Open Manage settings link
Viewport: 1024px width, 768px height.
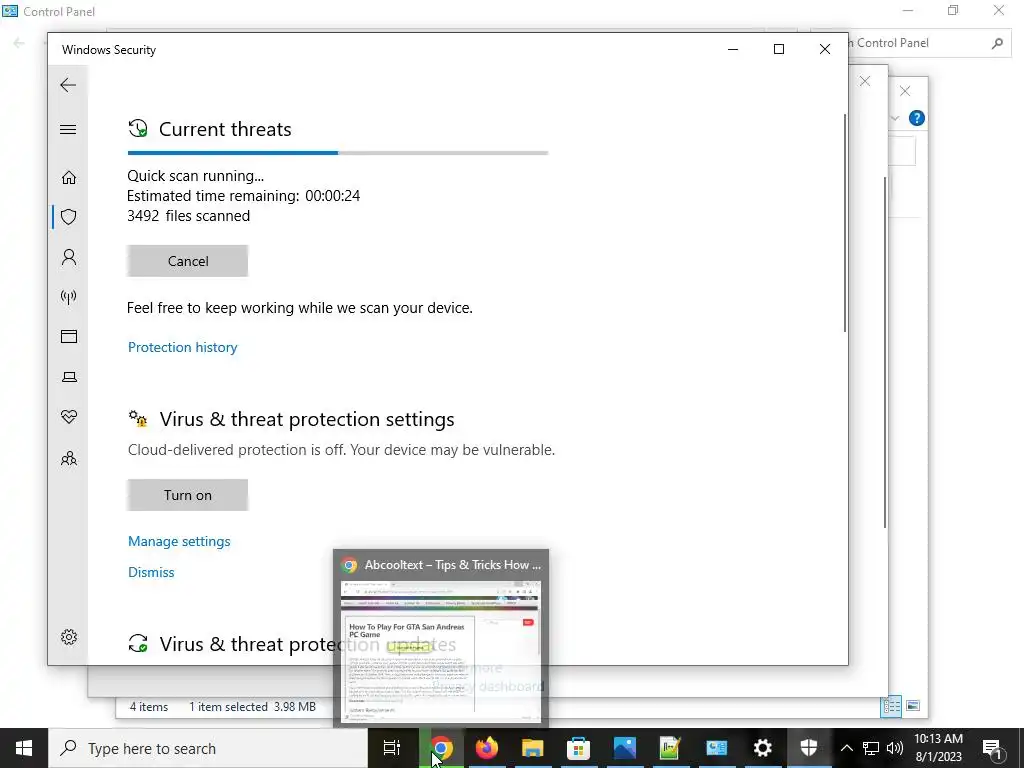179,541
